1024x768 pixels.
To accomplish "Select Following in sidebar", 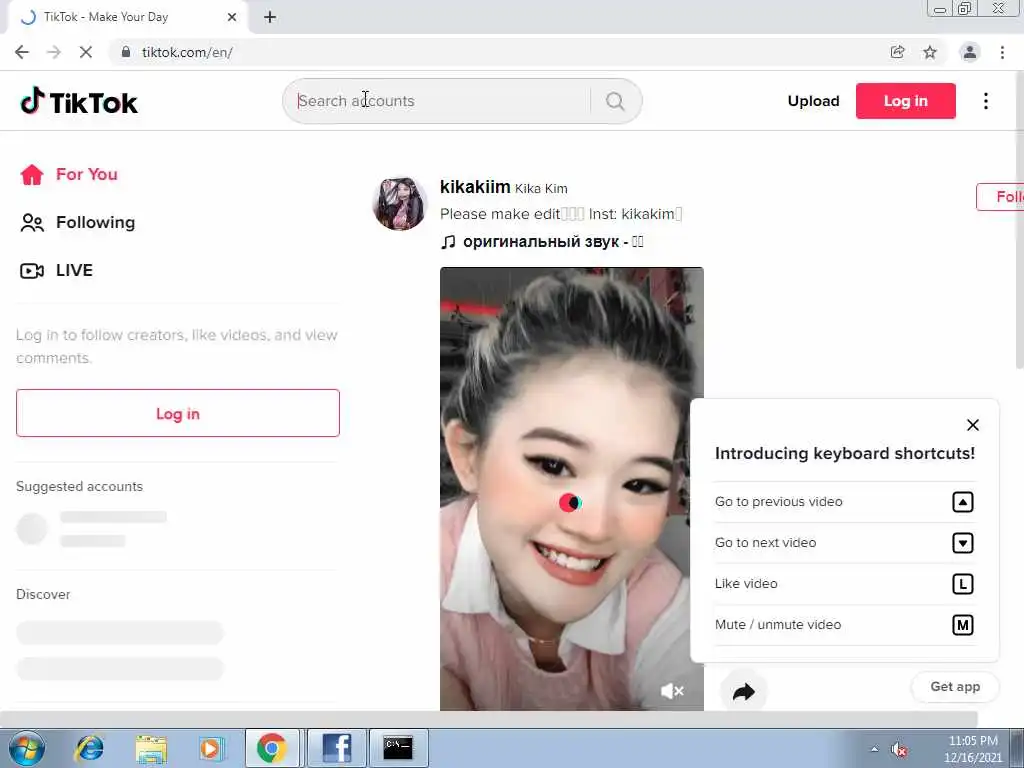I will (95, 223).
